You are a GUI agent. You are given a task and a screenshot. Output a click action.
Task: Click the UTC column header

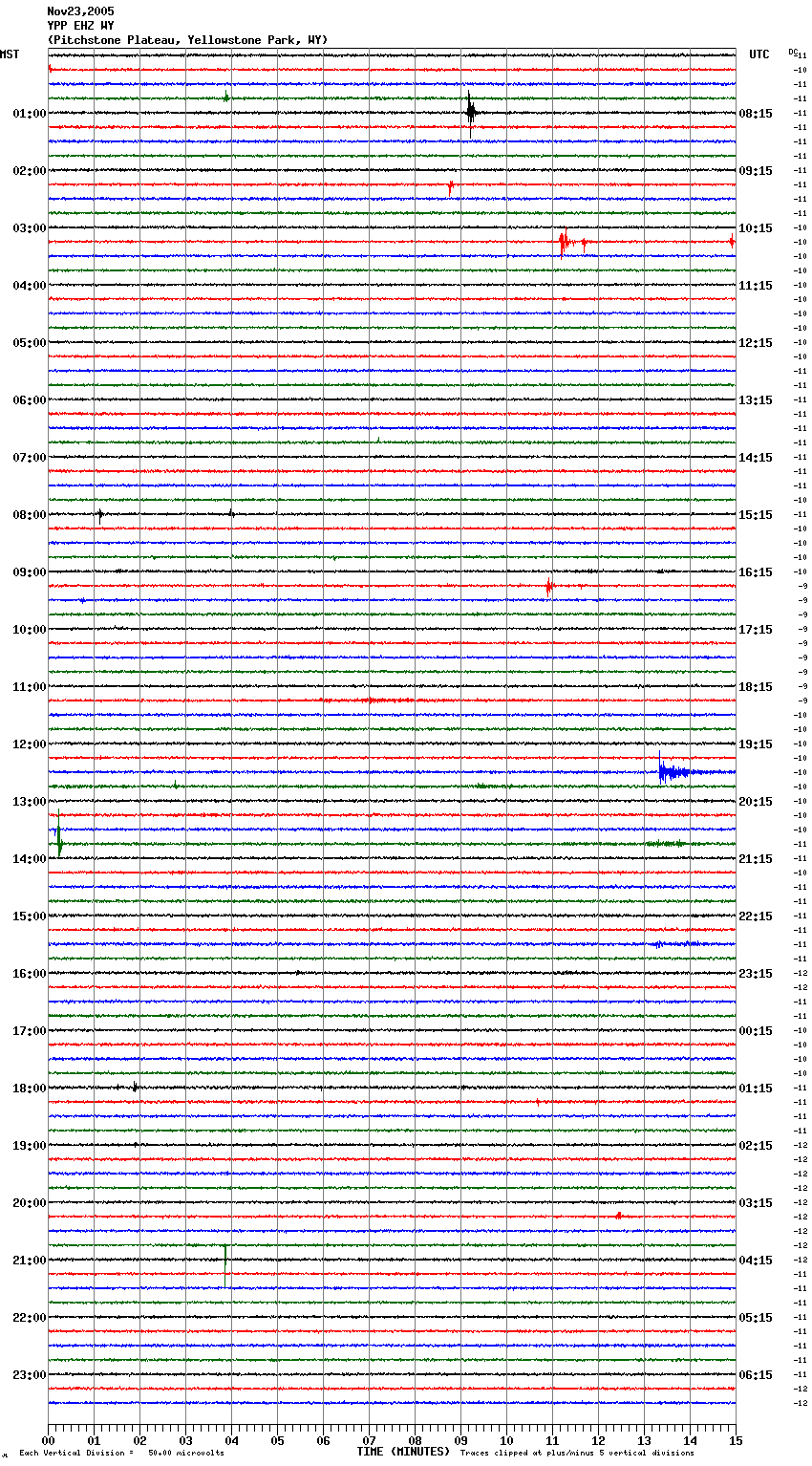(x=759, y=54)
